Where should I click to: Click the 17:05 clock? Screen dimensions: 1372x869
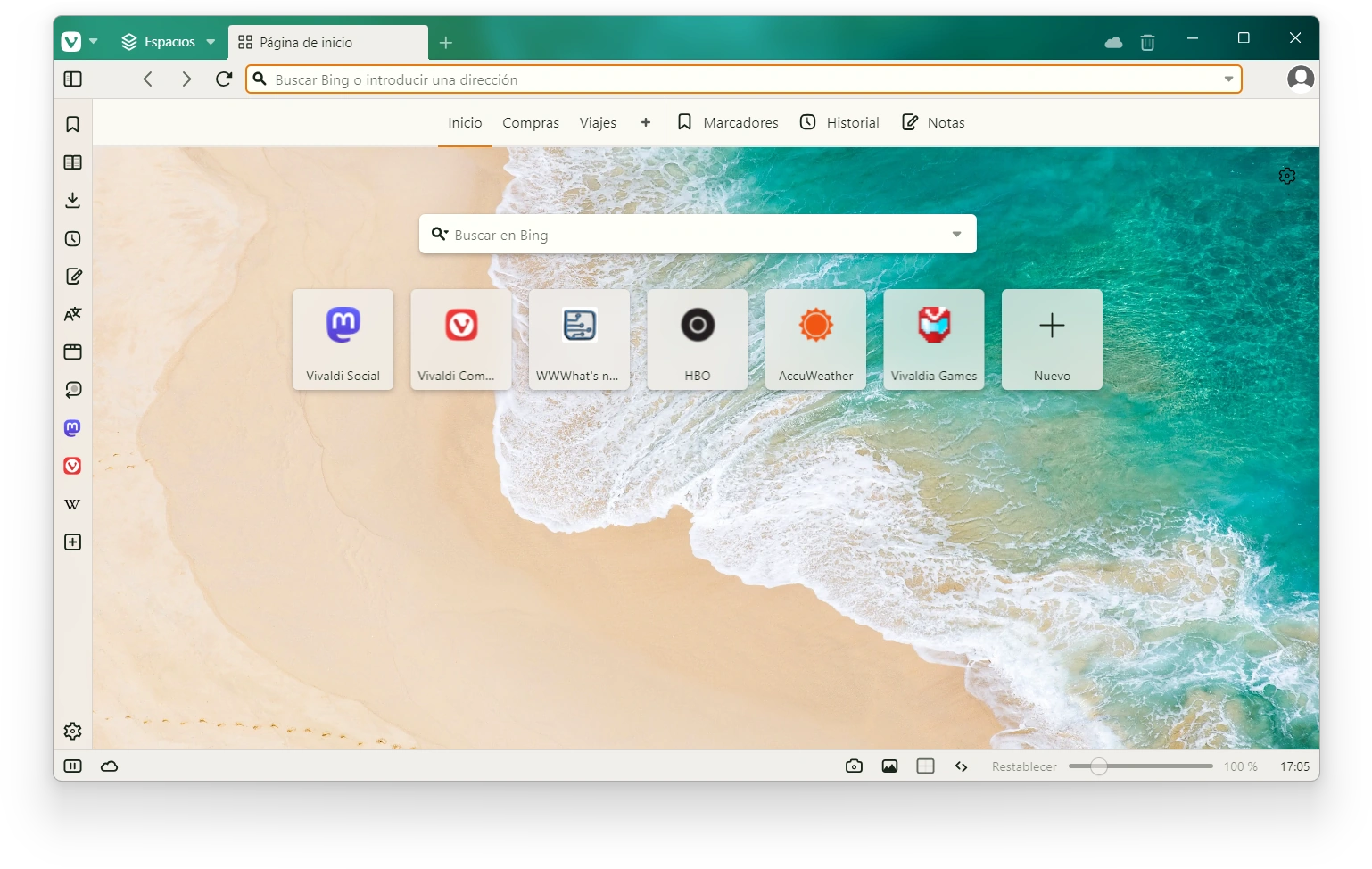coord(1295,766)
